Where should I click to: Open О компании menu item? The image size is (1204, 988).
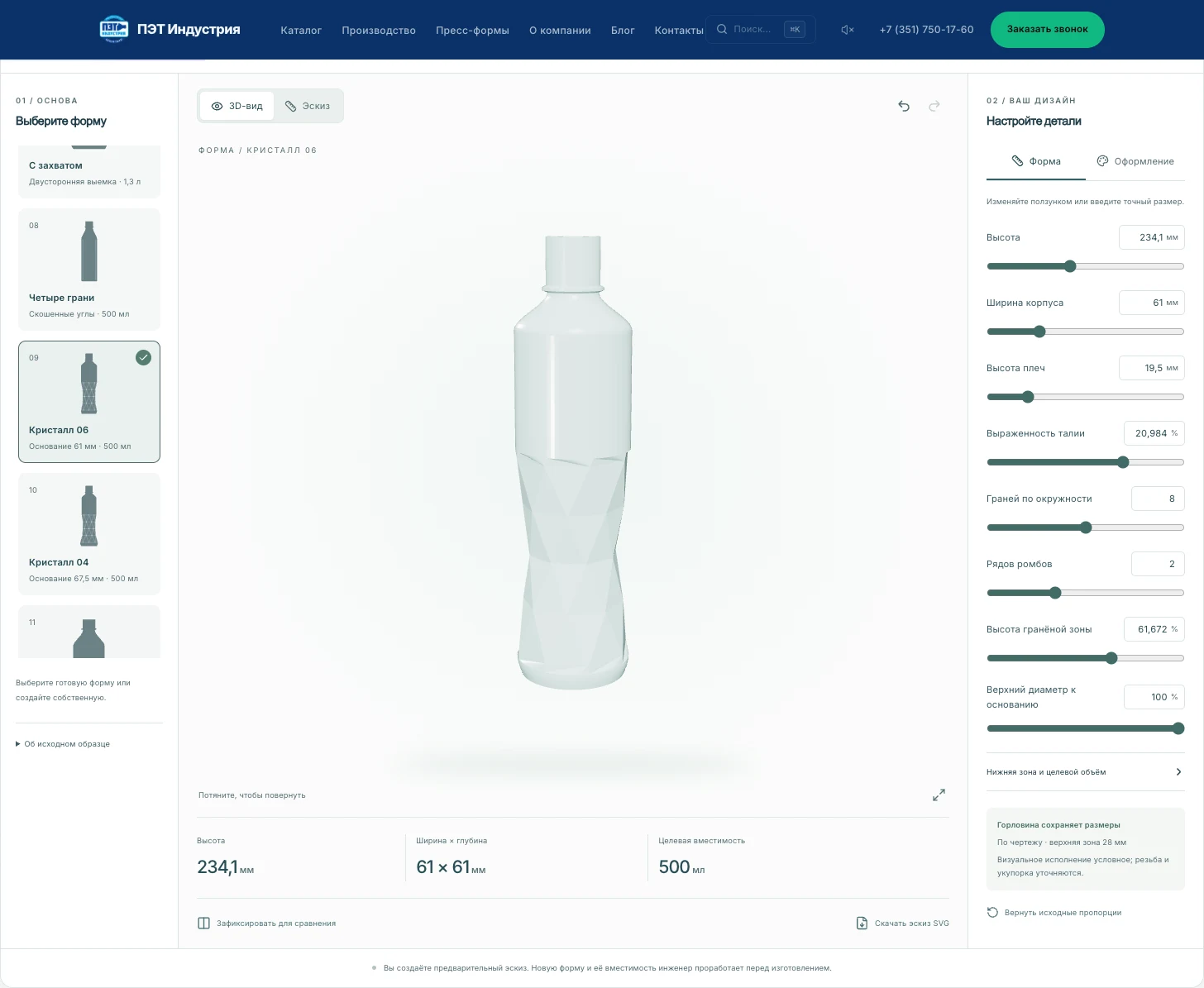point(560,30)
